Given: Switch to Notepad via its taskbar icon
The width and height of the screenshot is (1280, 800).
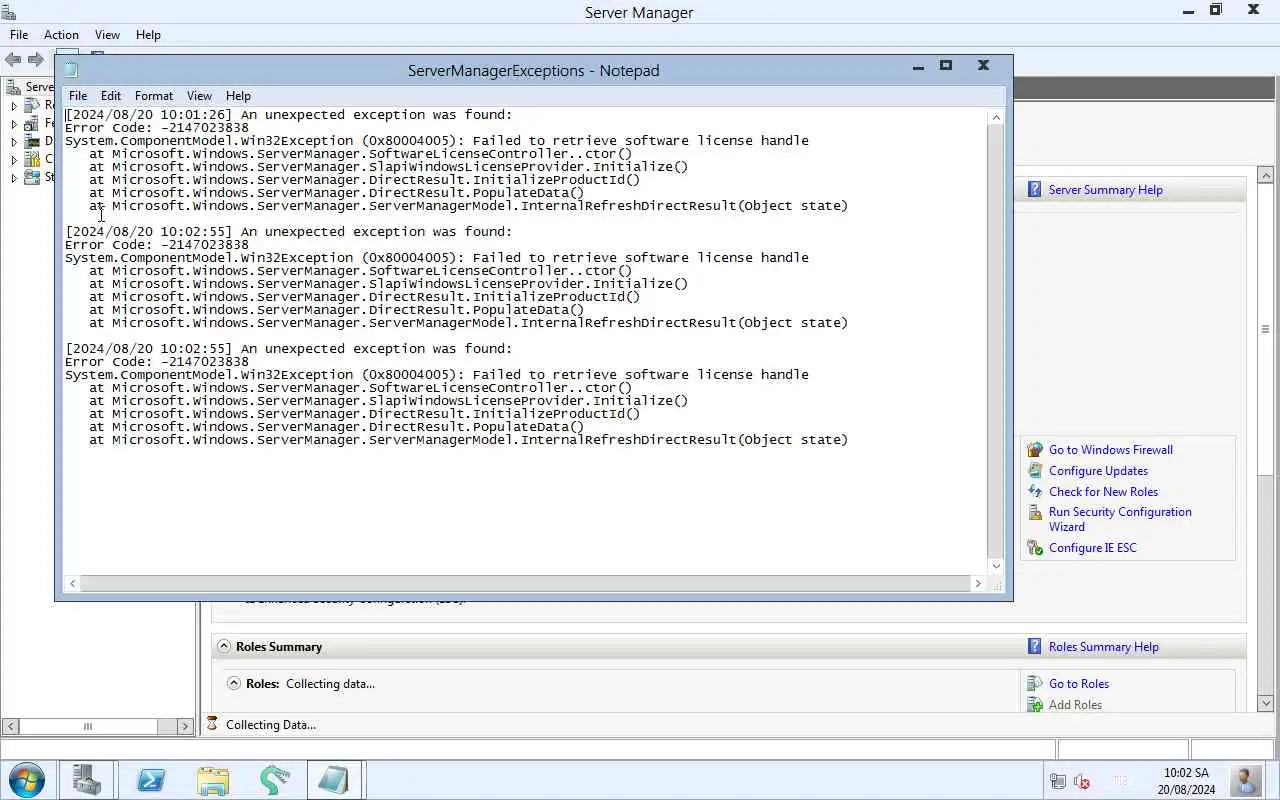Looking at the screenshot, I should 334,779.
